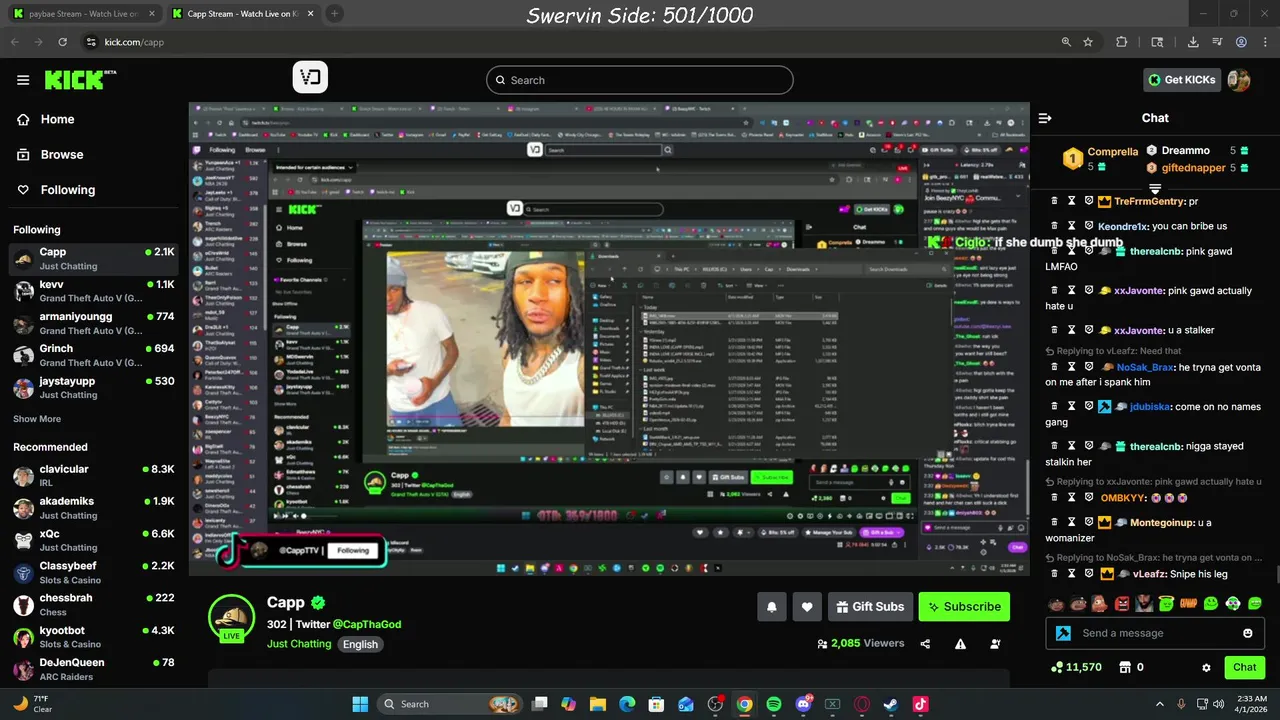Click the Get KICKs button
Image resolution: width=1280 pixels, height=720 pixels.
1181,80
